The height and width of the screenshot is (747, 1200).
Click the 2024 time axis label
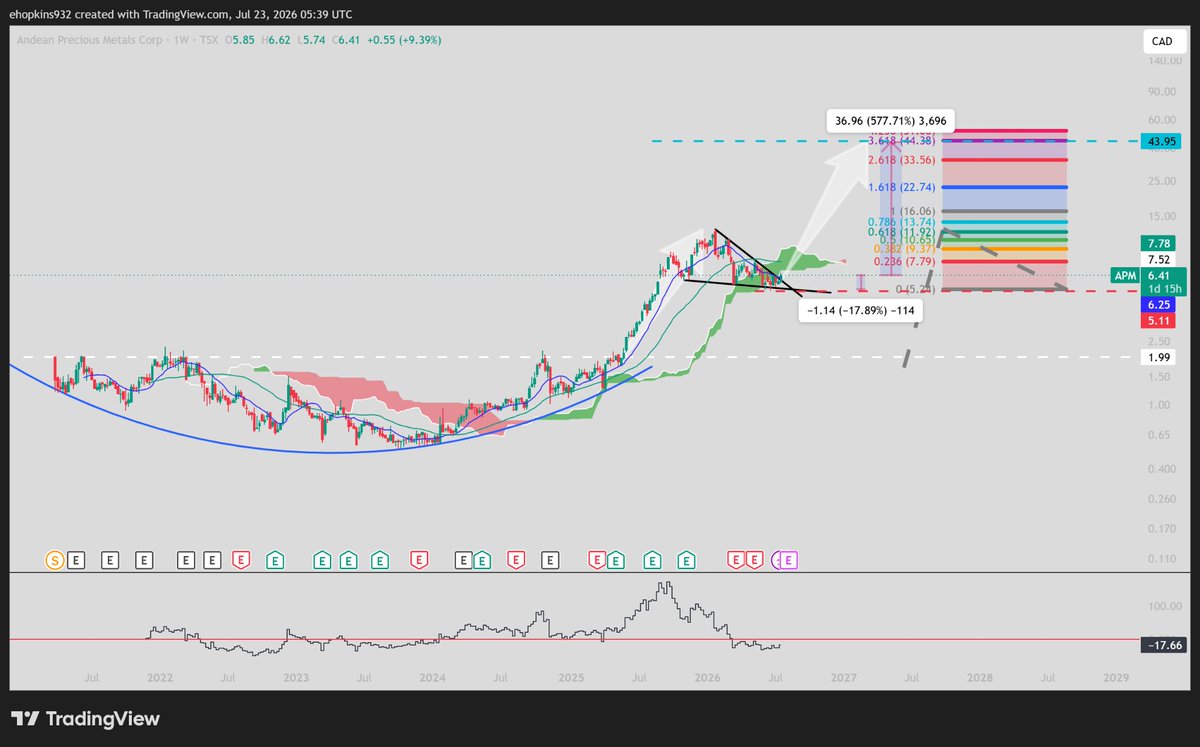[433, 678]
